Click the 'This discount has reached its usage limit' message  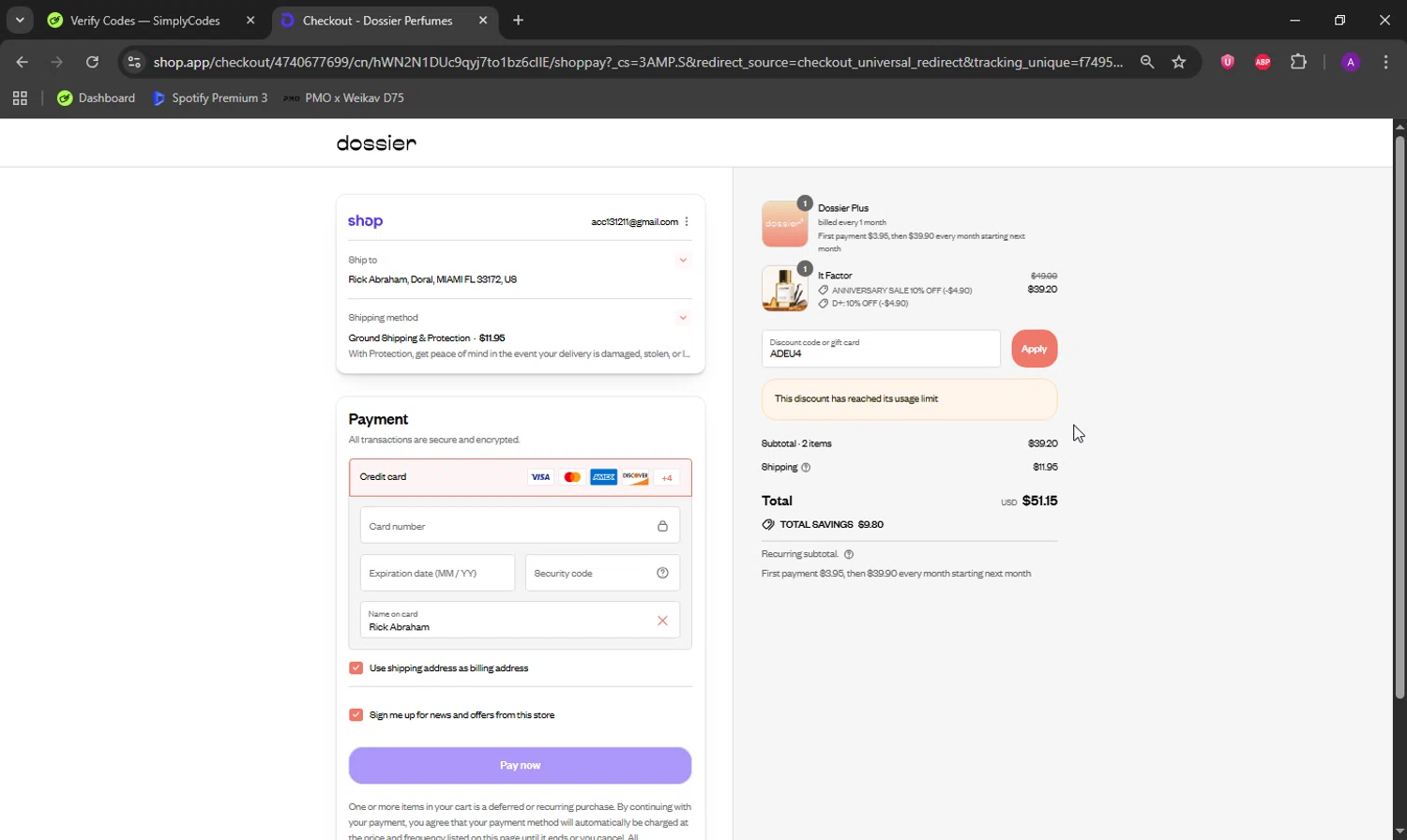pos(909,399)
